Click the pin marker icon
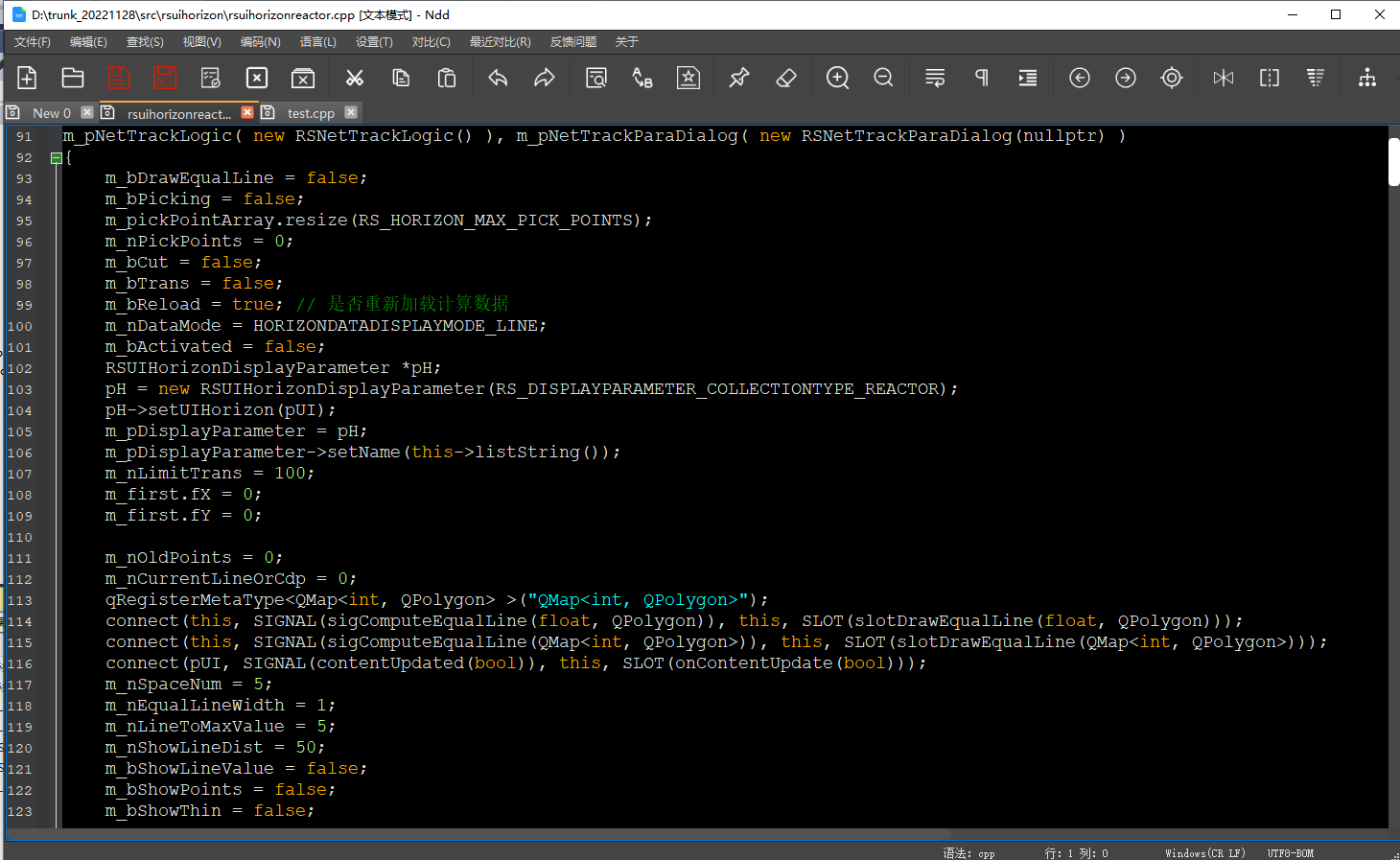 pos(739,78)
